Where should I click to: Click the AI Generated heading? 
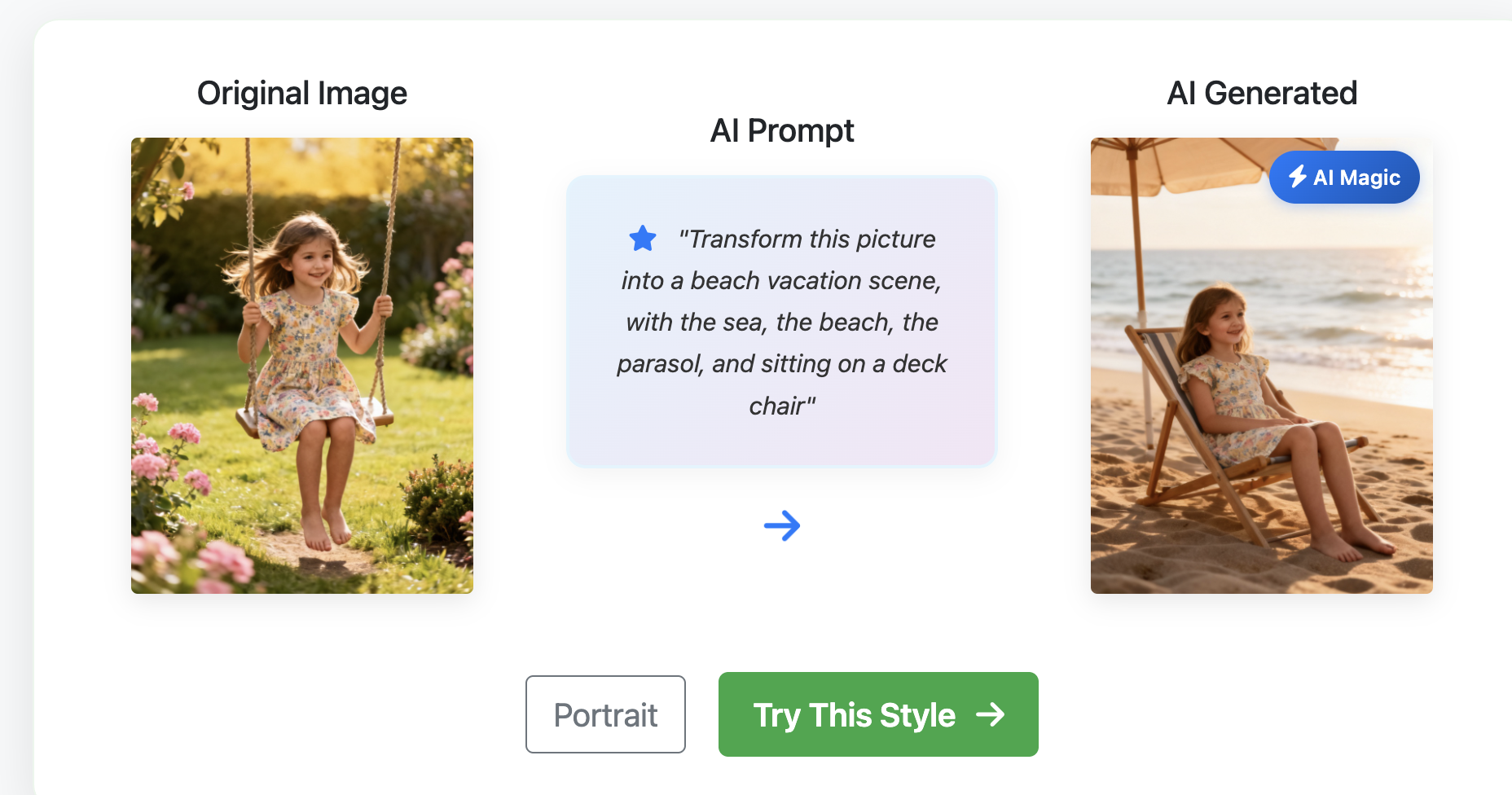point(1262,93)
